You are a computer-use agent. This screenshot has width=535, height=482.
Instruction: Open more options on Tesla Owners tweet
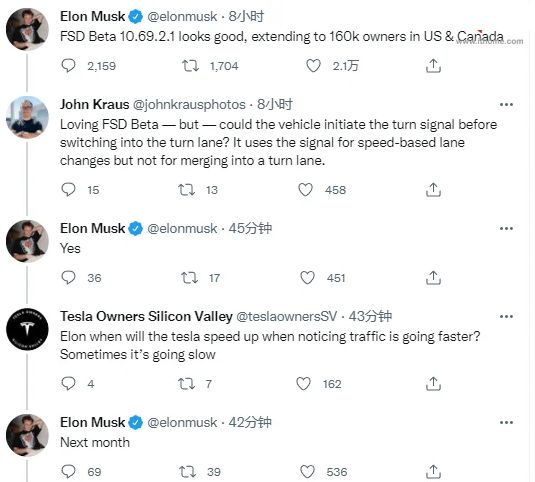click(x=506, y=317)
